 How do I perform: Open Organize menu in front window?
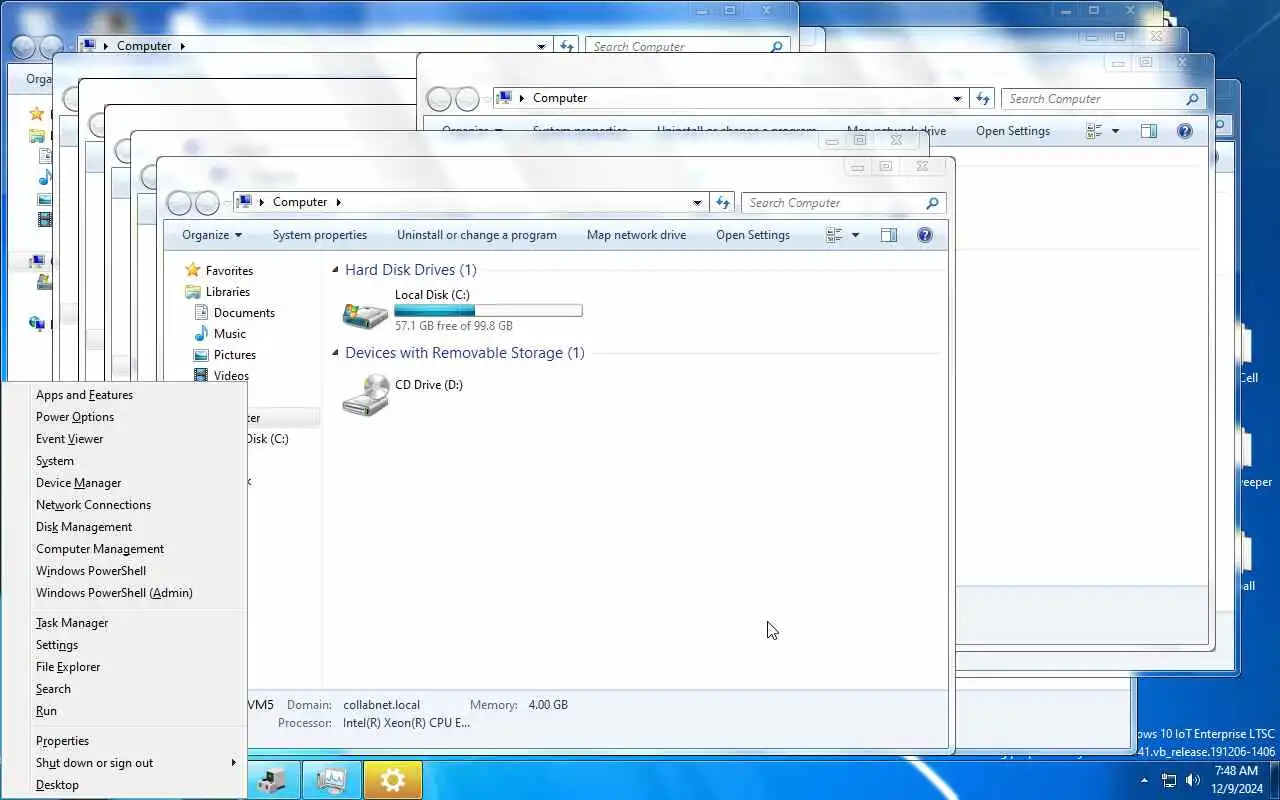[x=212, y=235]
